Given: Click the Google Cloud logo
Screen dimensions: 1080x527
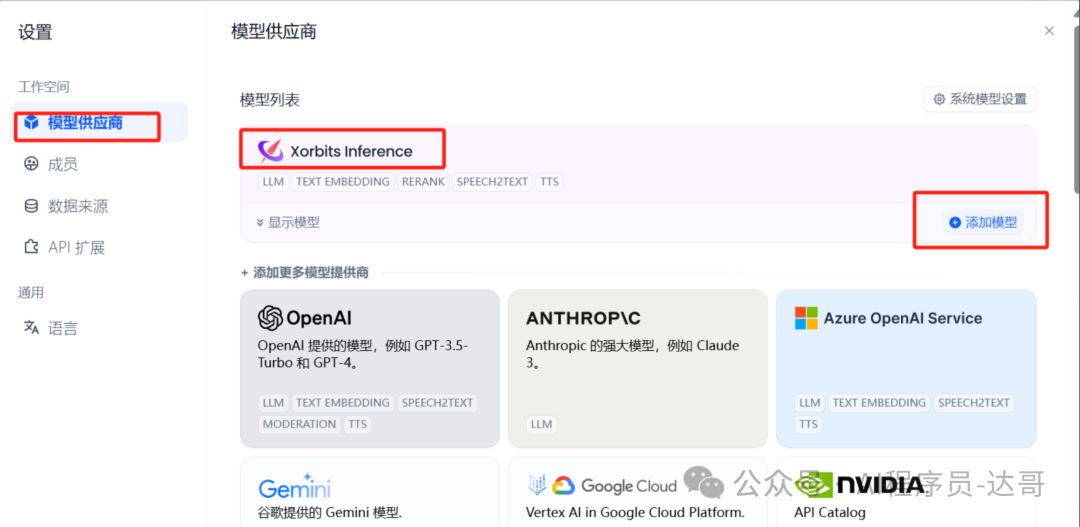Looking at the screenshot, I should coord(602,486).
